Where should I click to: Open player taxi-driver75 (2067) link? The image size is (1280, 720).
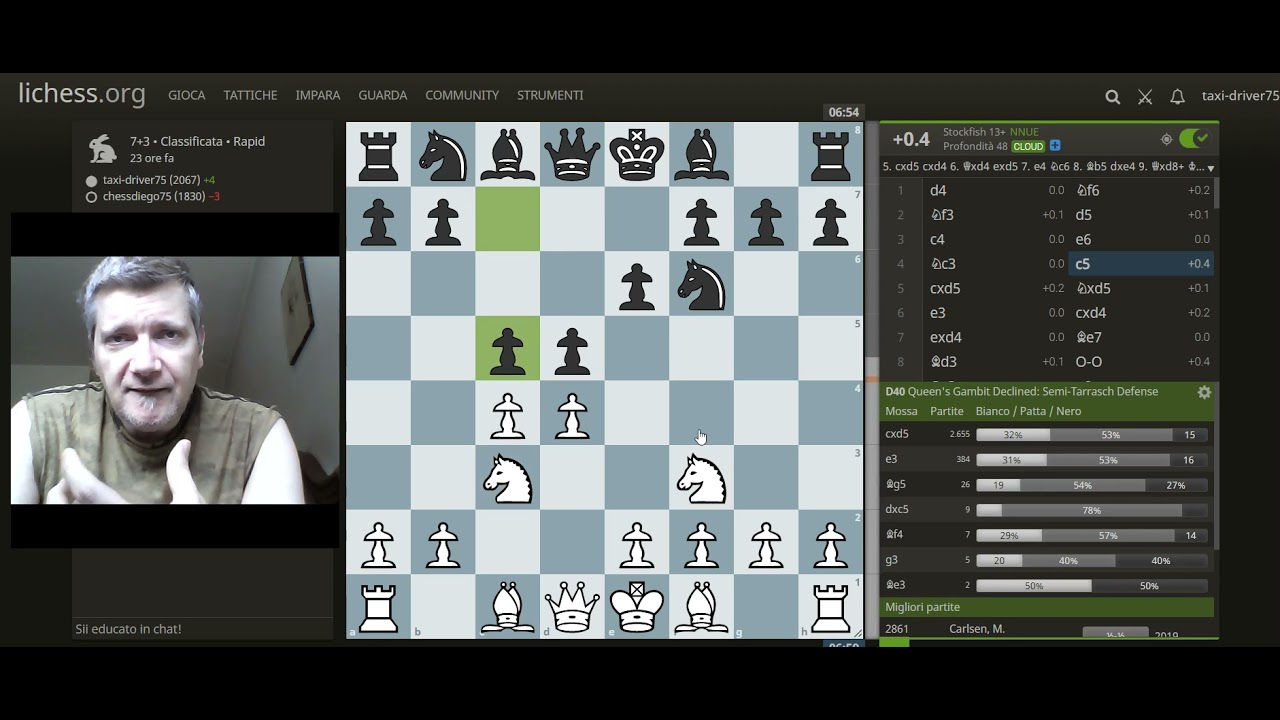(x=151, y=180)
